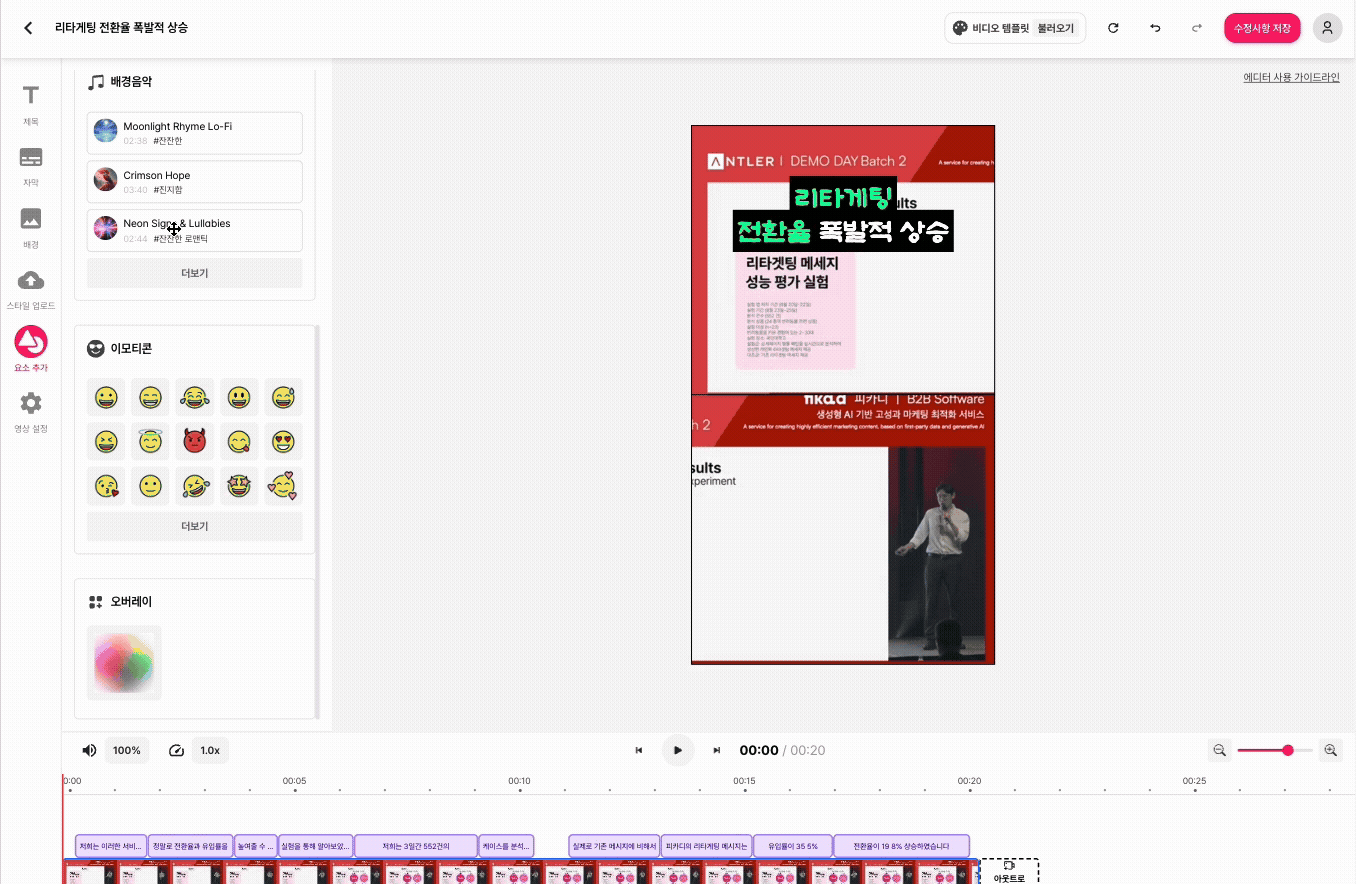Select the Crimson Hope music track

pos(195,181)
